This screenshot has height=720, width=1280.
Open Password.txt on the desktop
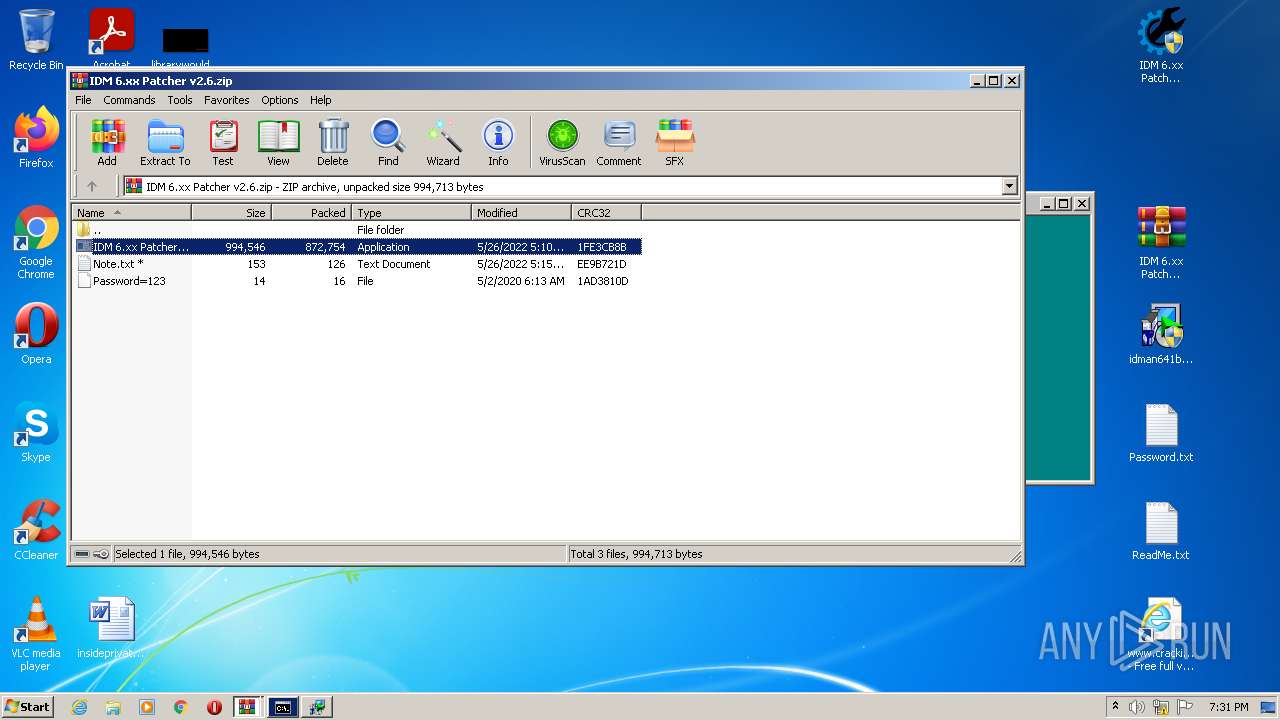(1161, 432)
